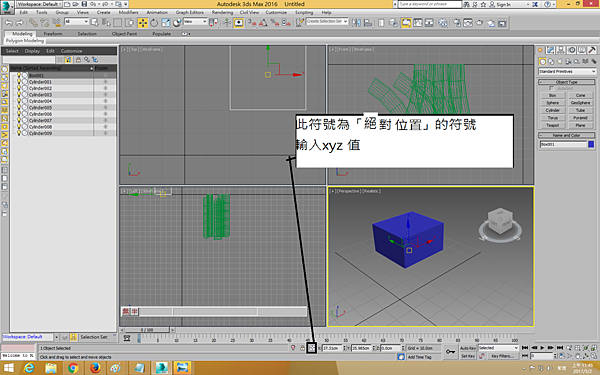This screenshot has height=375, width=600.
Task: Open the key filter Selected dropdown
Action: [498, 348]
